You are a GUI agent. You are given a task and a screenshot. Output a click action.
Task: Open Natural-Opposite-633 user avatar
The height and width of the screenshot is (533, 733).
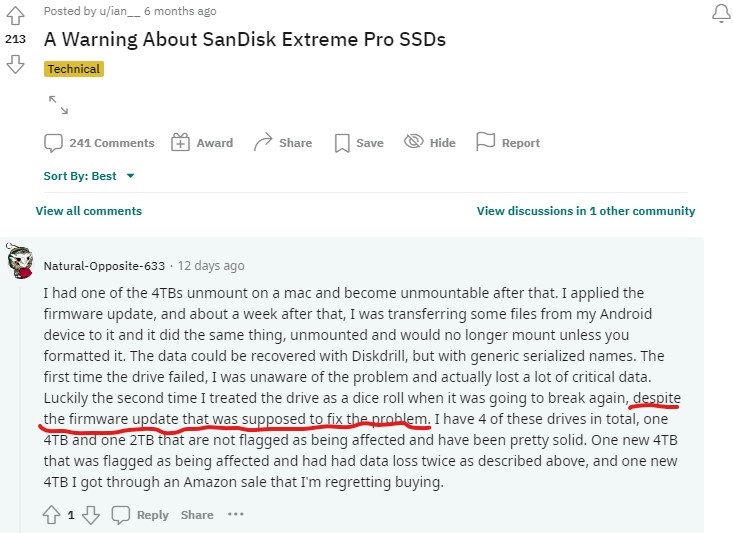coord(20,261)
